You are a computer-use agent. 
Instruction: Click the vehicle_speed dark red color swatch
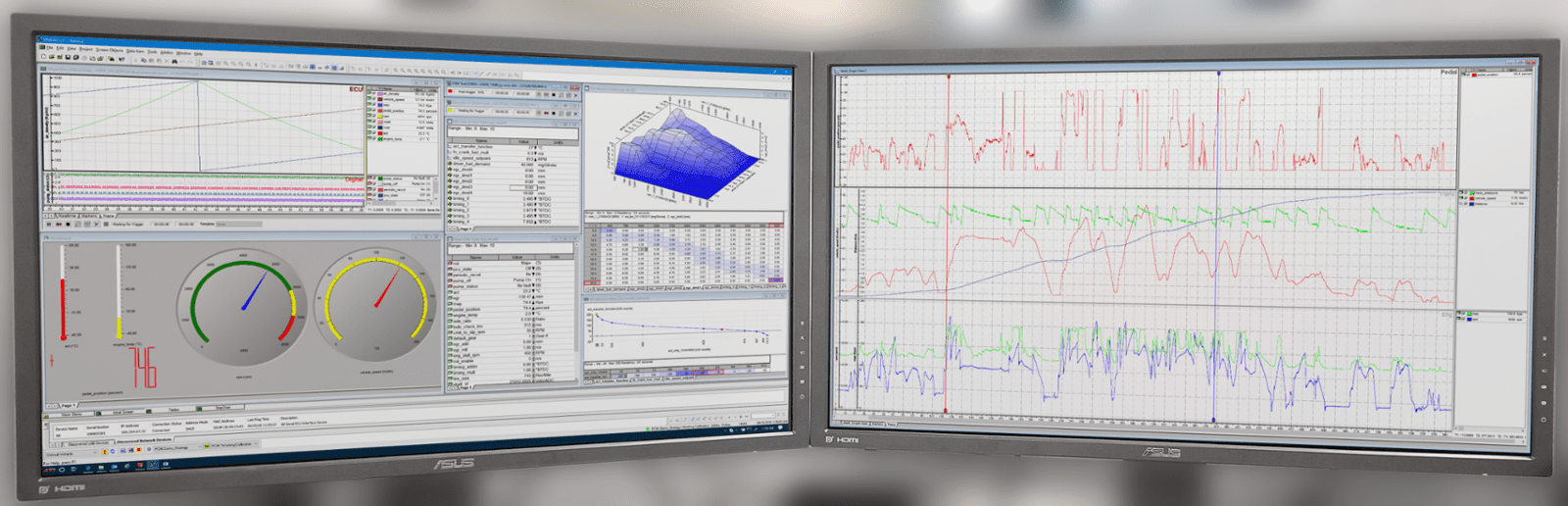[x=380, y=100]
